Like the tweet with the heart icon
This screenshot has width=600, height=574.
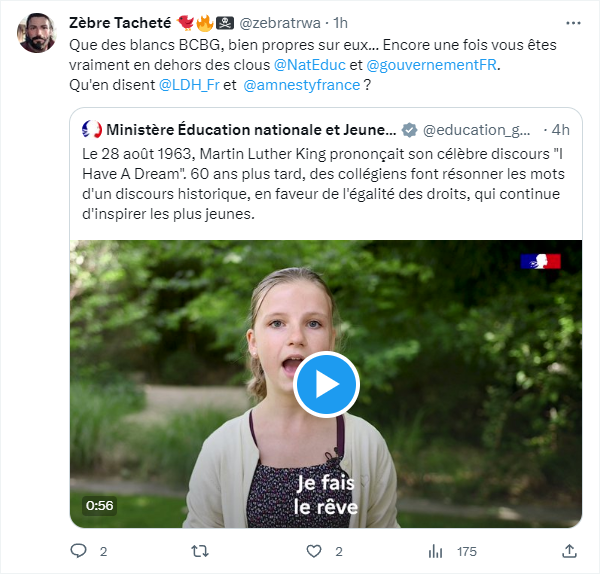click(314, 551)
